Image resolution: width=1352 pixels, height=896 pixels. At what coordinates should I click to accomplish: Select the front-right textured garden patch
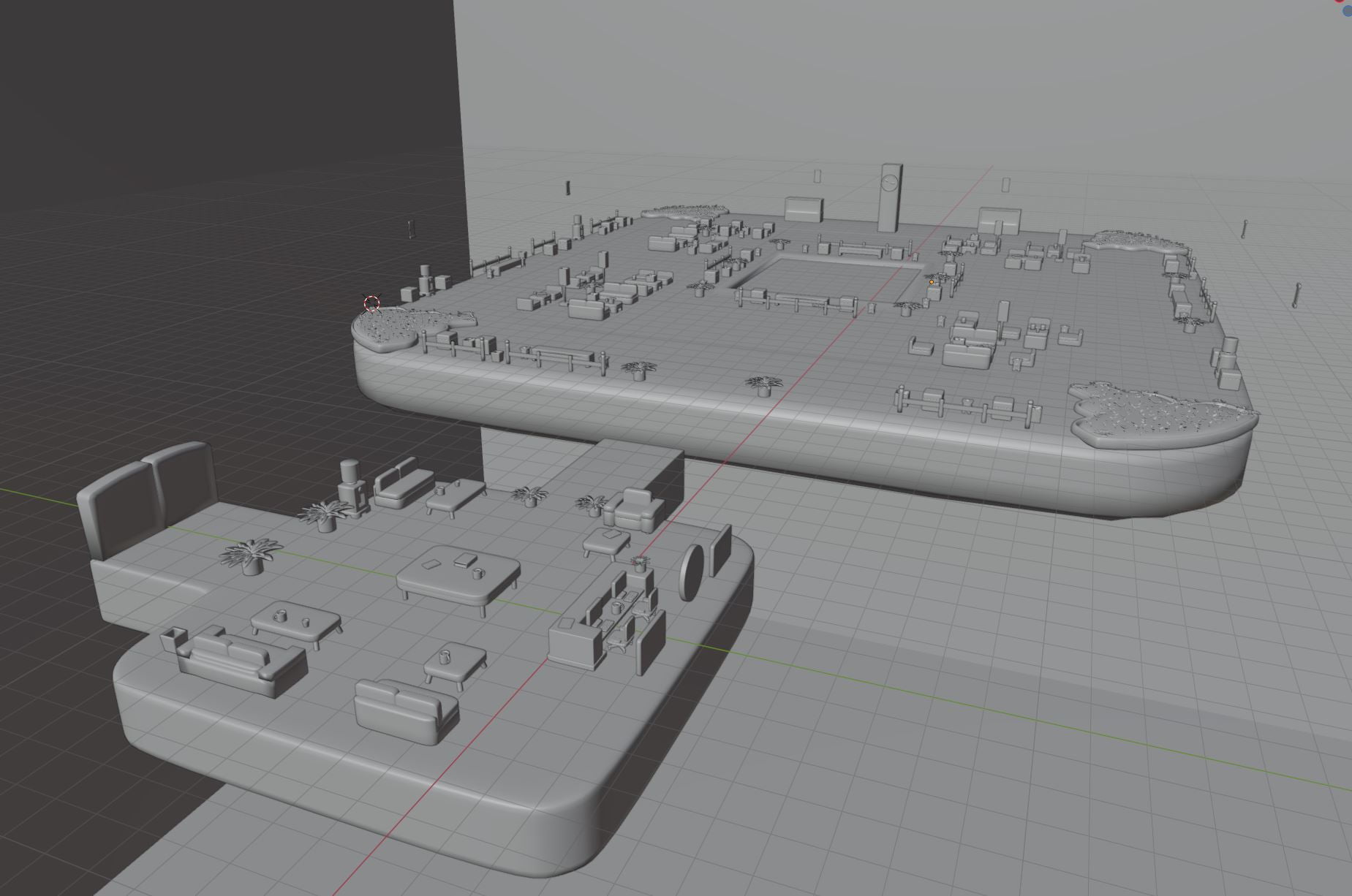coord(1154,414)
